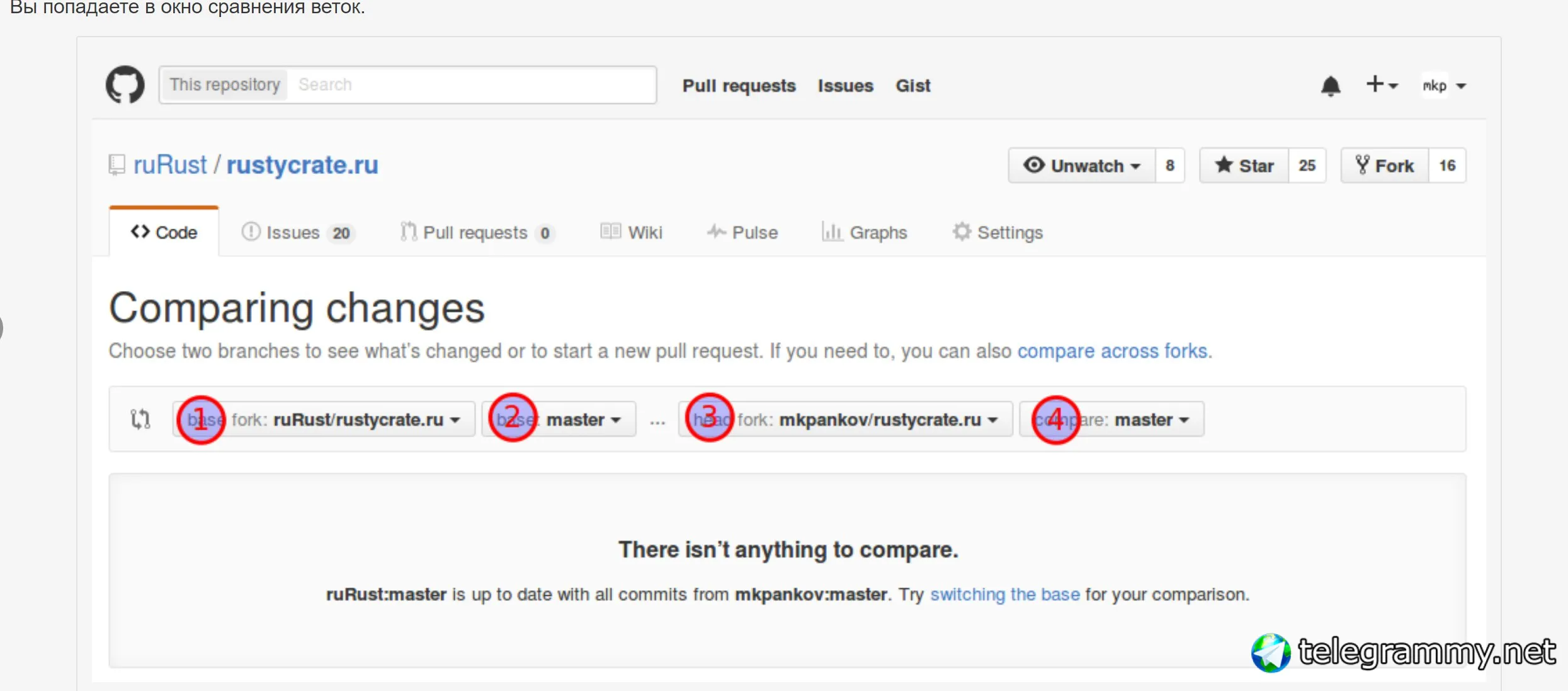Click the mkpankov:master text in the message
The image size is (1568, 691).
point(811,594)
